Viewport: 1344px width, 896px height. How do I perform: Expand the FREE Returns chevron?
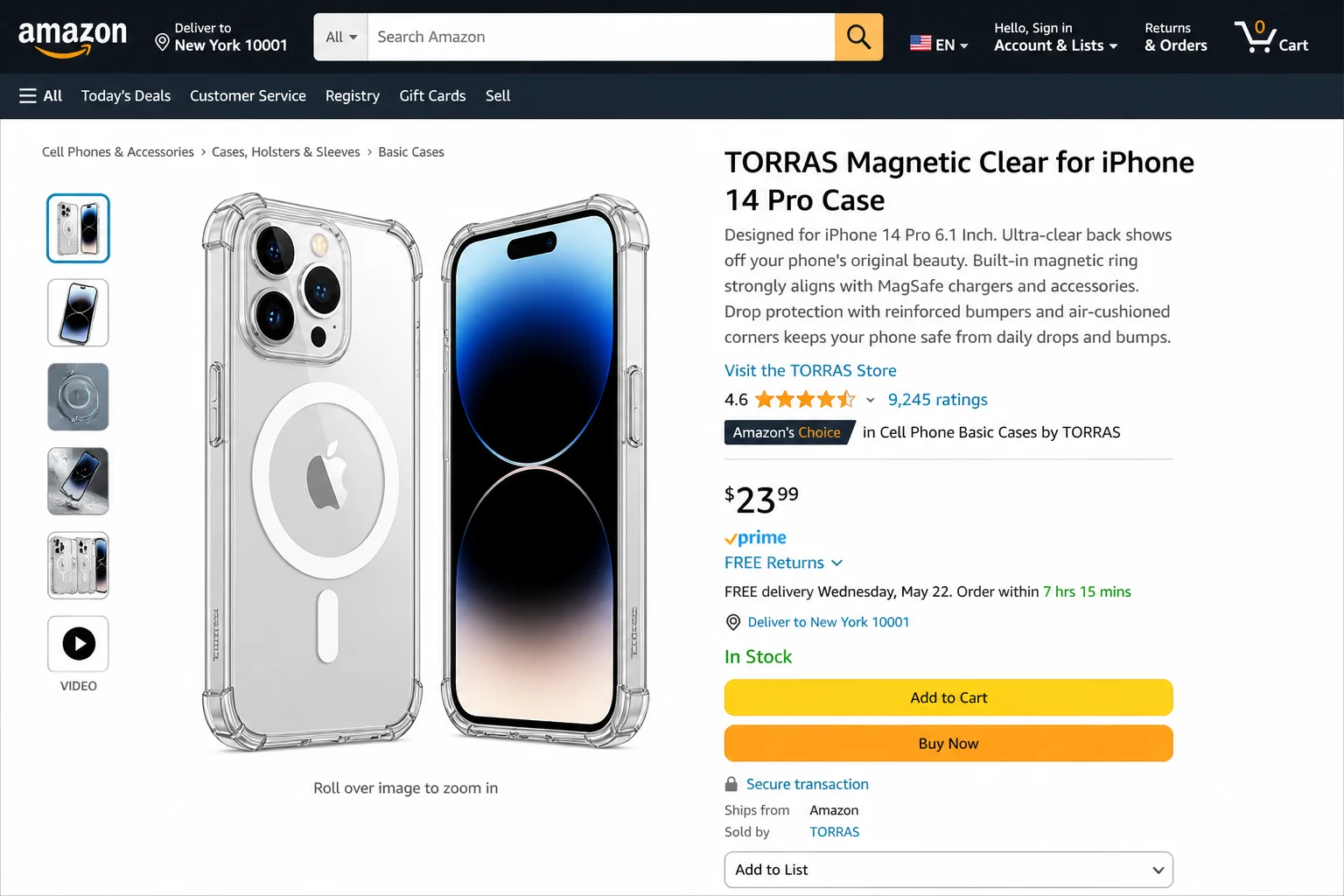836,563
